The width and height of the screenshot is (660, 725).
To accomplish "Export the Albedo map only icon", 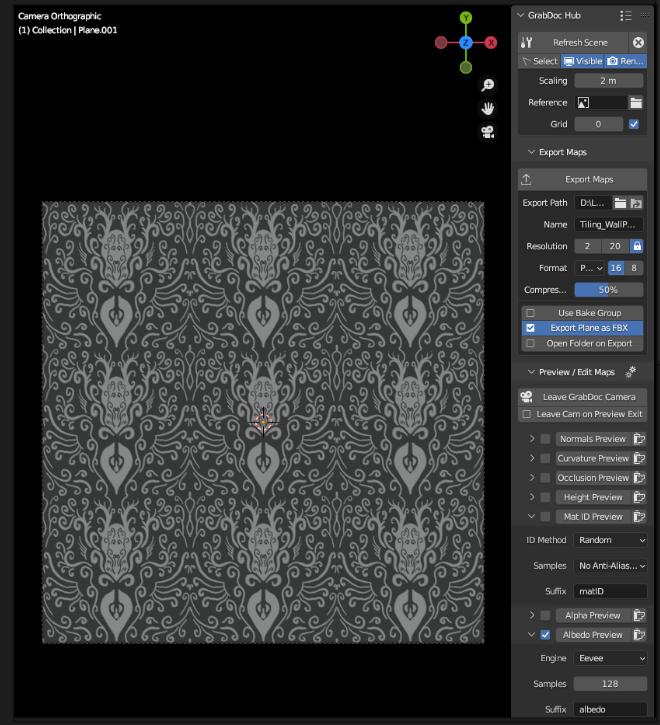I will click(x=639, y=635).
